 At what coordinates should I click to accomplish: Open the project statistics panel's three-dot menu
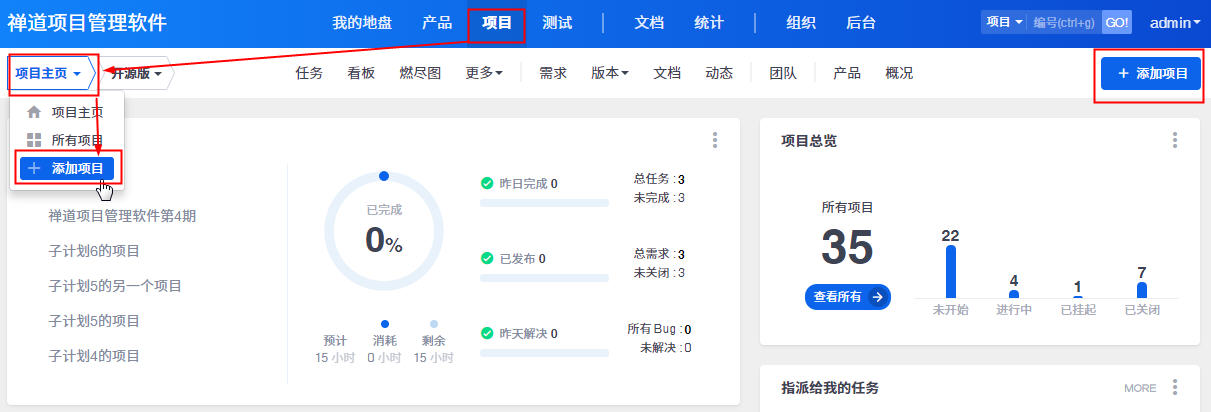(x=715, y=140)
